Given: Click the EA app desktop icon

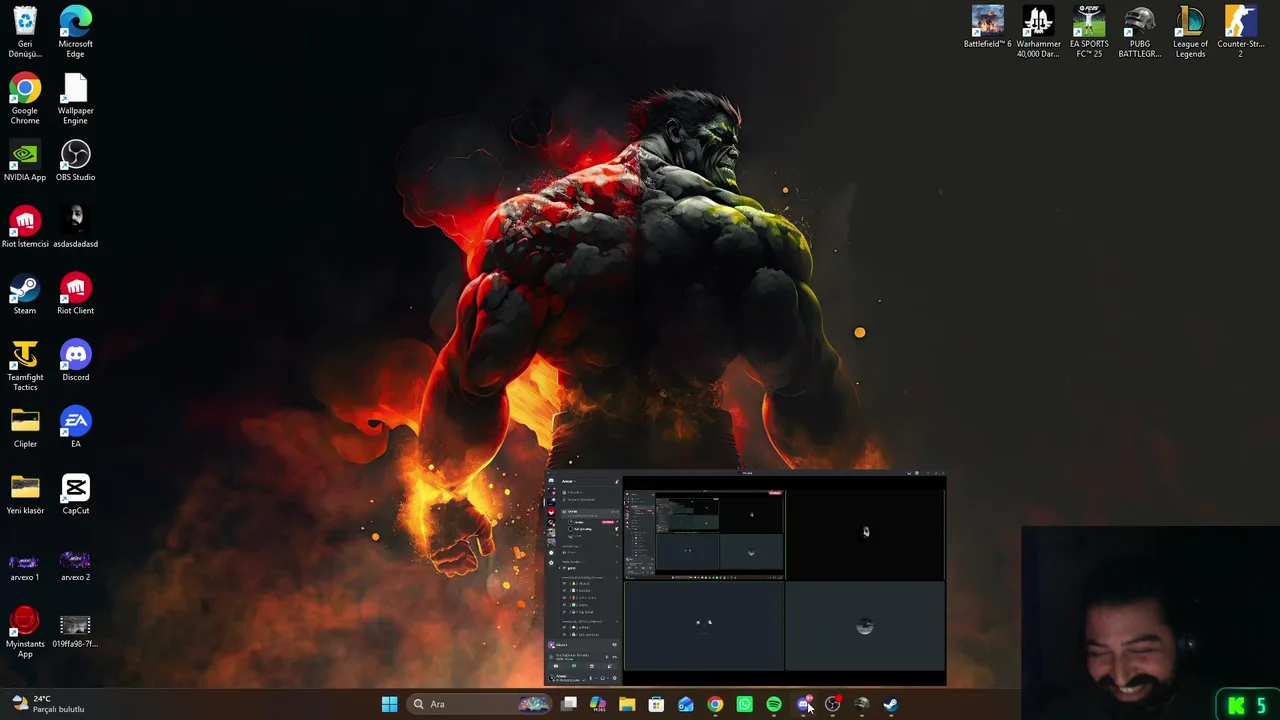Looking at the screenshot, I should [x=75, y=427].
